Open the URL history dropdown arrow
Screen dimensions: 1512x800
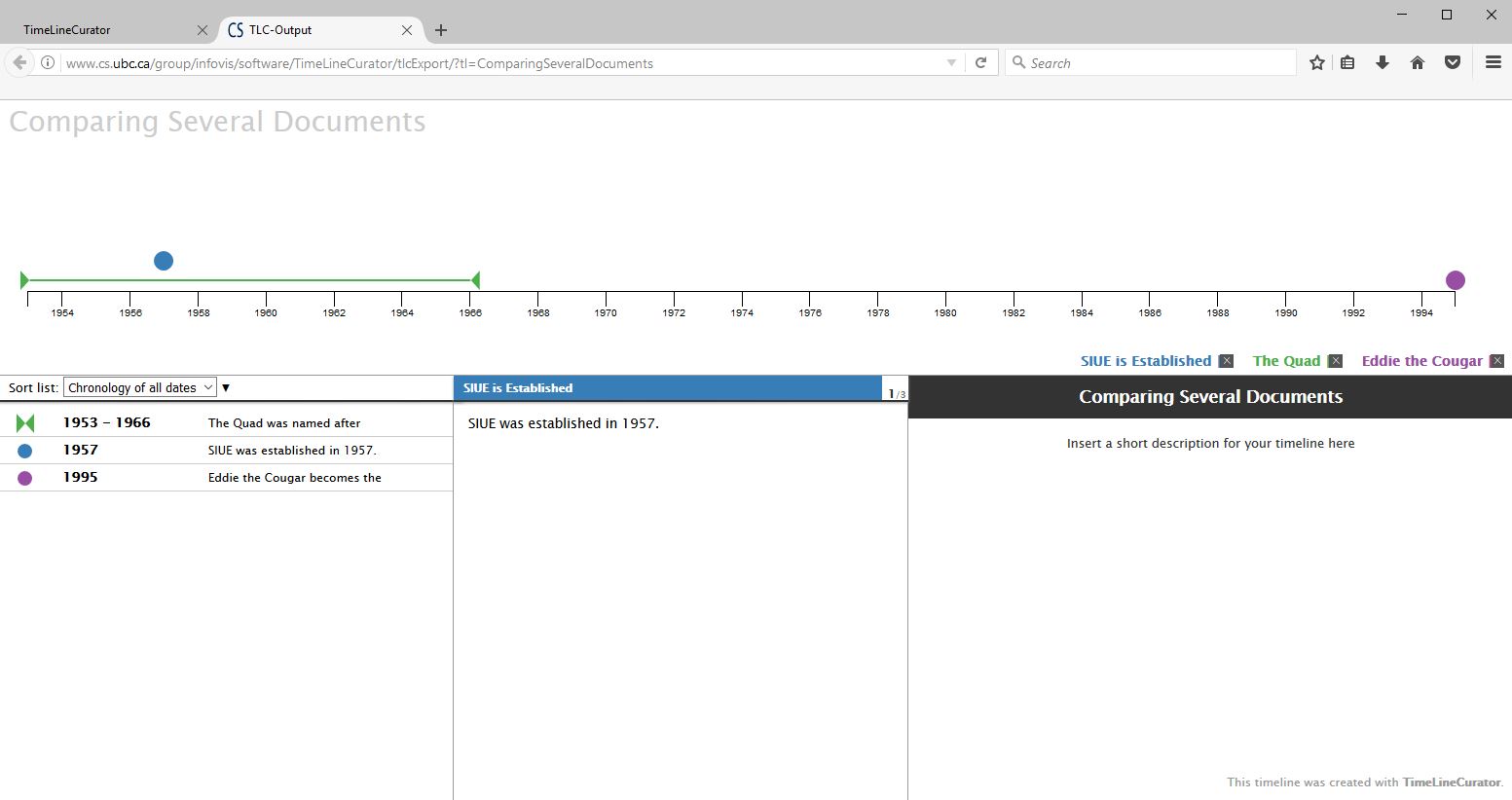tap(951, 63)
